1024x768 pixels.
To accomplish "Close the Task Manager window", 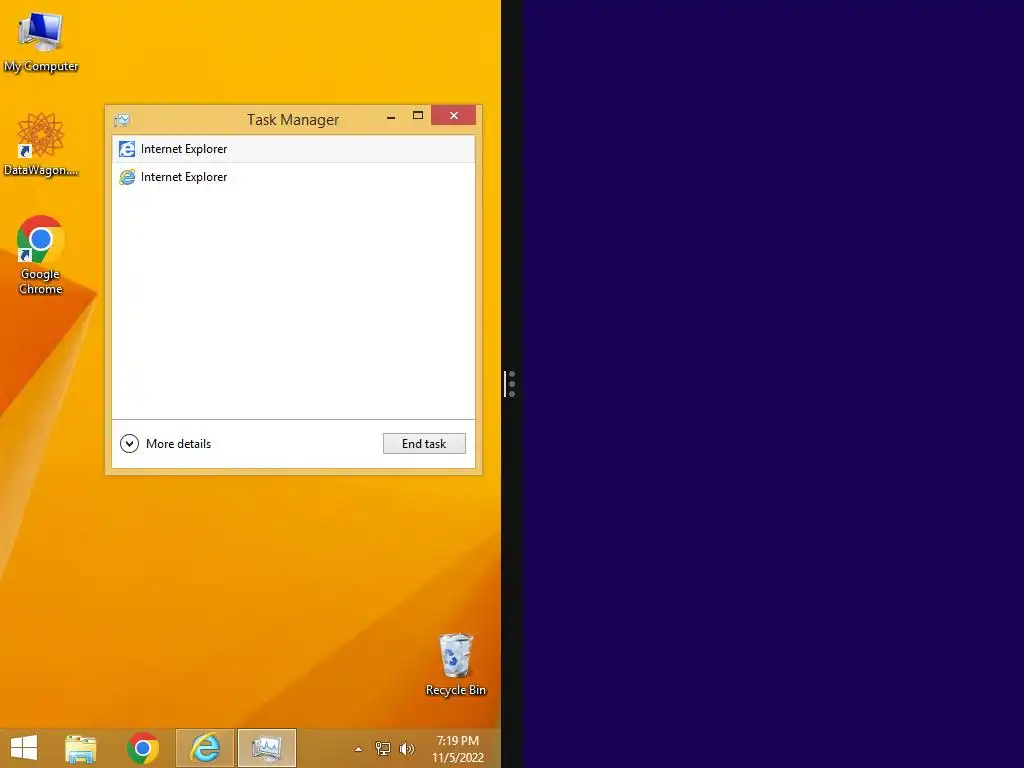I will tap(453, 116).
